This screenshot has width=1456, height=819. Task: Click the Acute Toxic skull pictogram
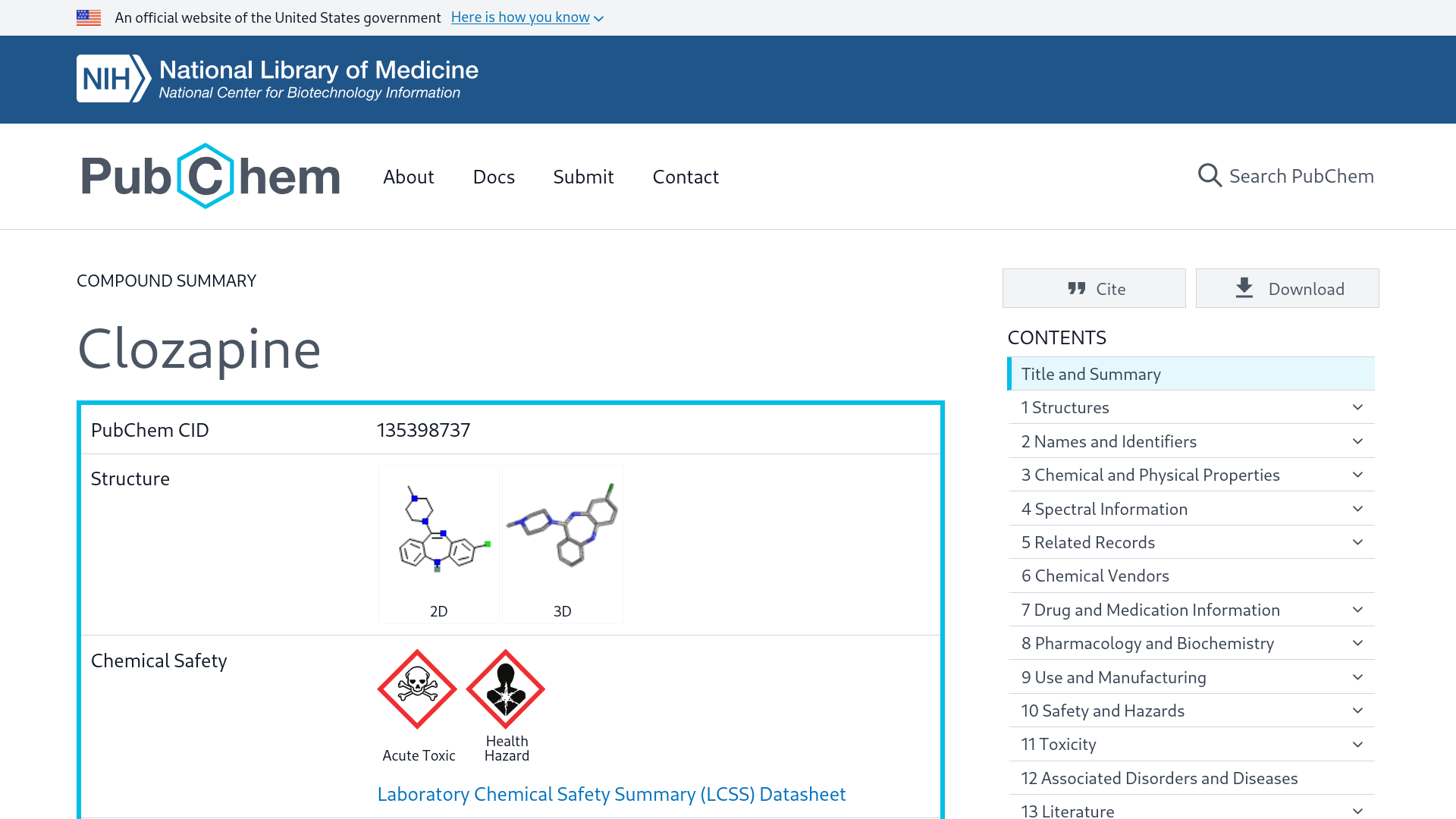(x=417, y=689)
